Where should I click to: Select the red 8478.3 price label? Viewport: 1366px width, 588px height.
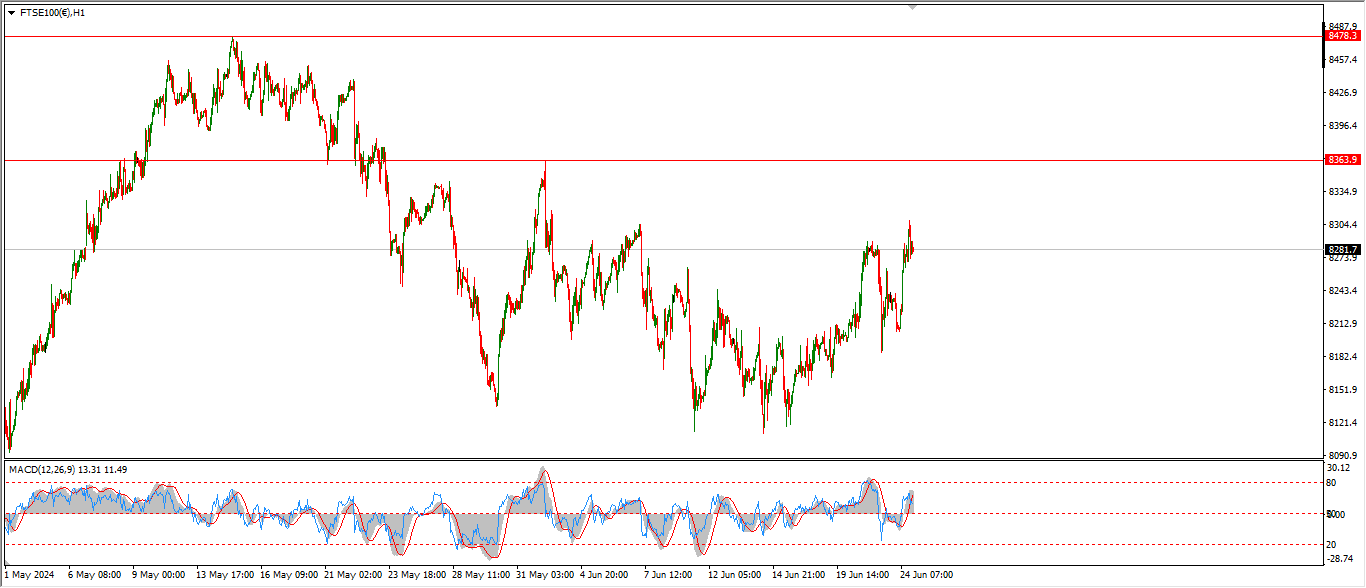1342,35
